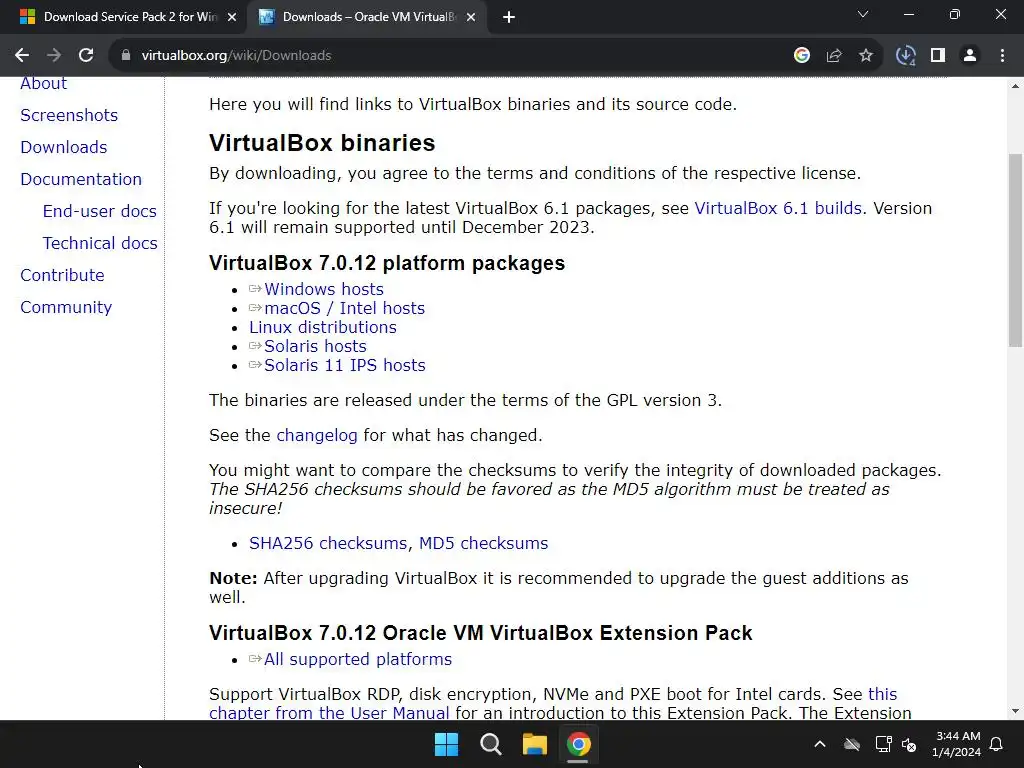Open the notifications bell
Screen dimensions: 1024x768
point(997,744)
